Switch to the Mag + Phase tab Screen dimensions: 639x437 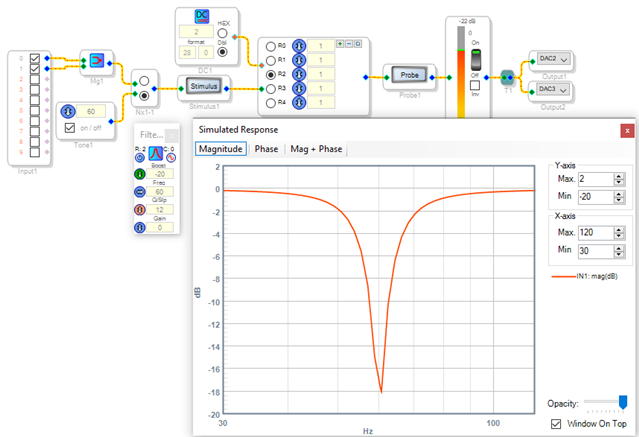point(316,149)
